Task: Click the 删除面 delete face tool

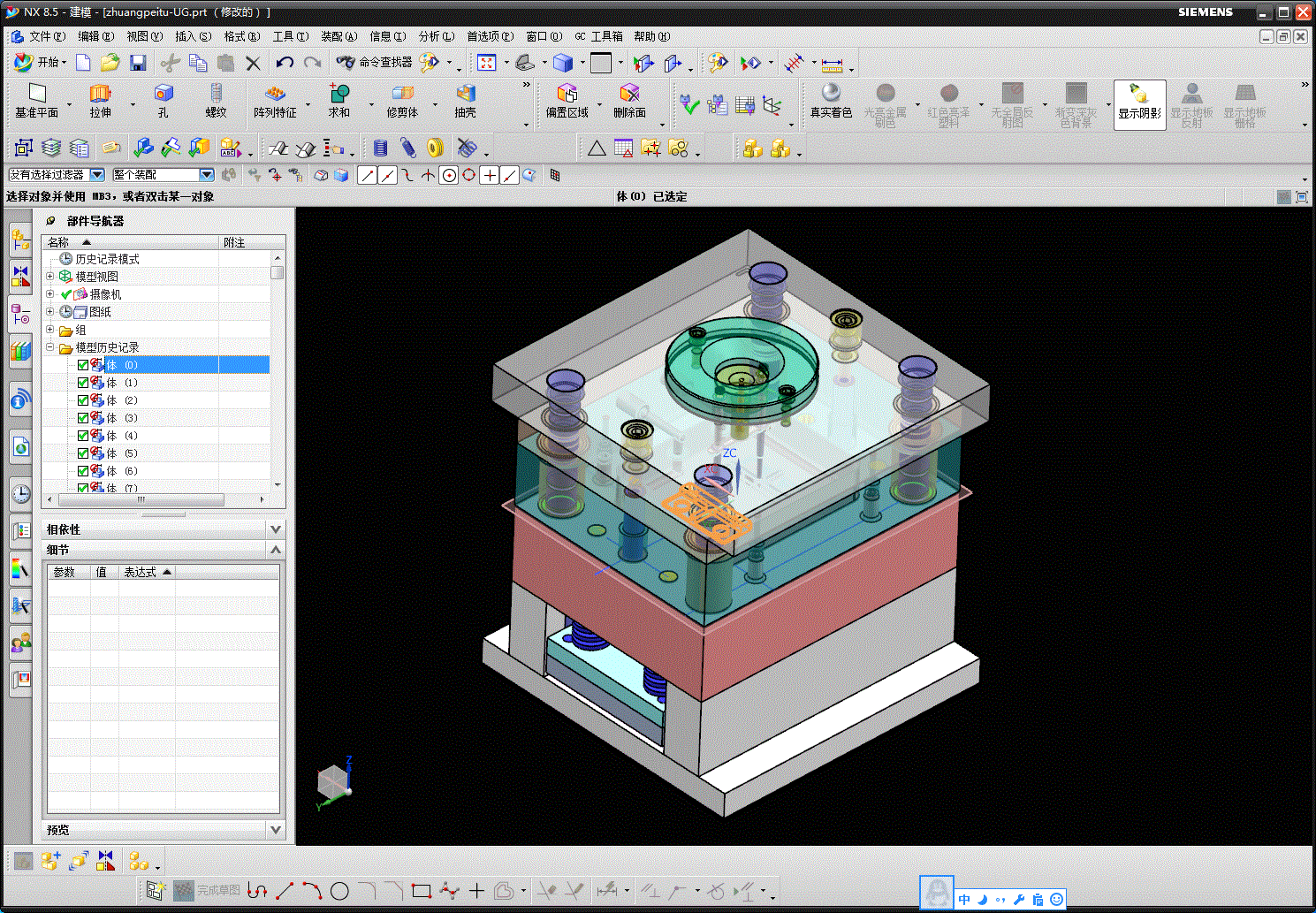Action: click(x=629, y=101)
